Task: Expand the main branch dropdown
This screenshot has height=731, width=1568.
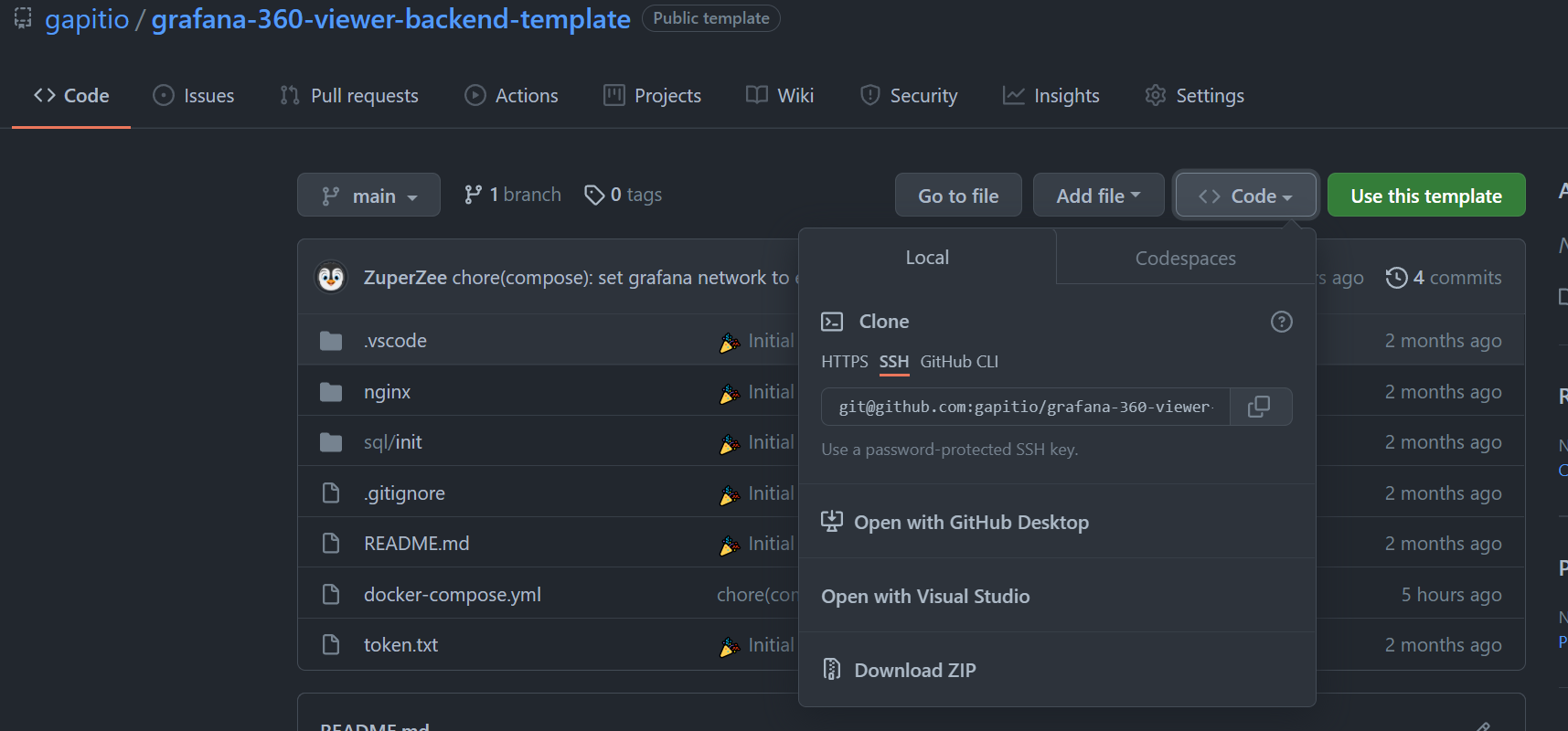Action: (368, 195)
